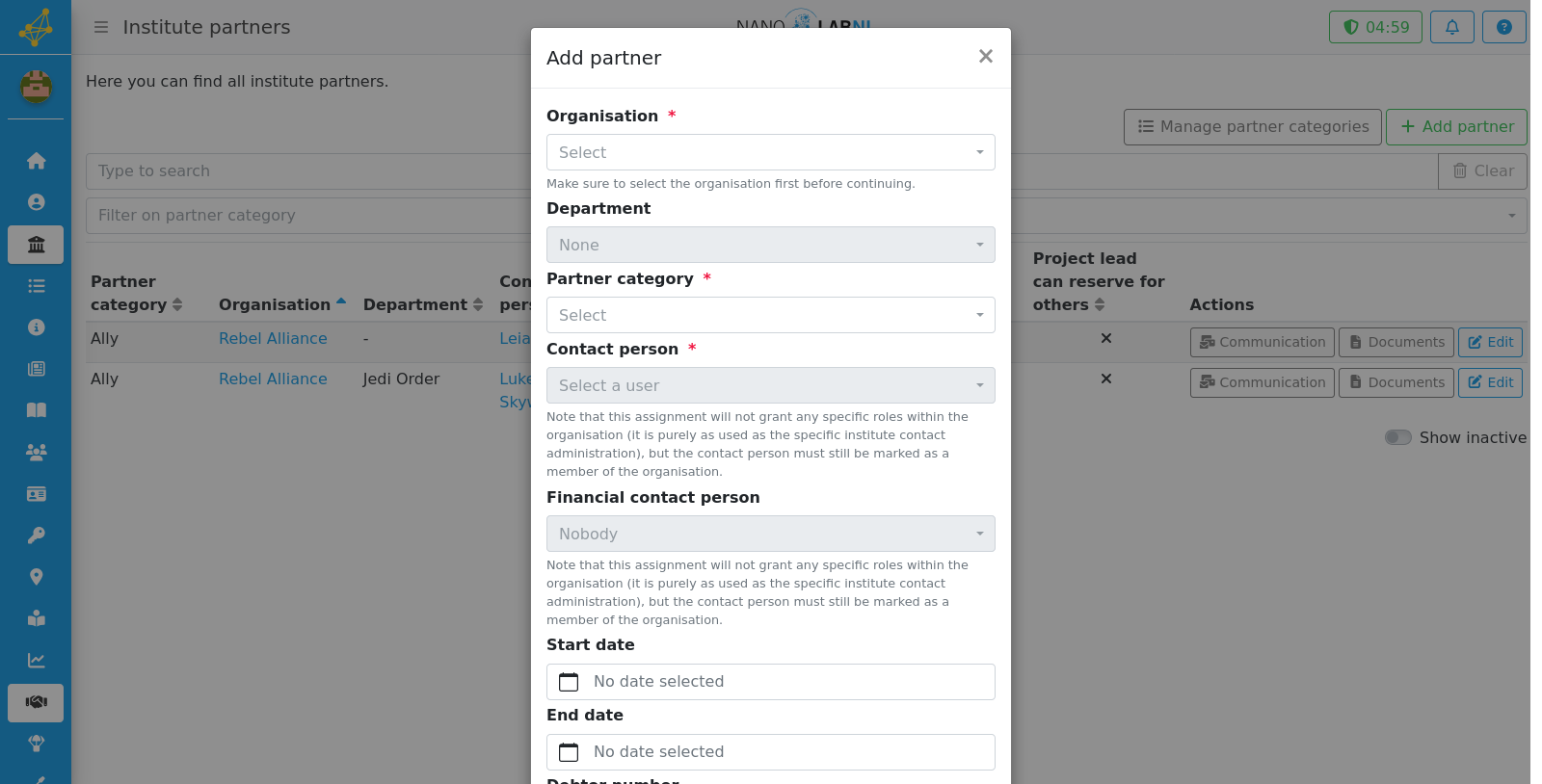Pick a Start date in date field
Image resolution: width=1542 pixels, height=784 pixels.
point(770,682)
